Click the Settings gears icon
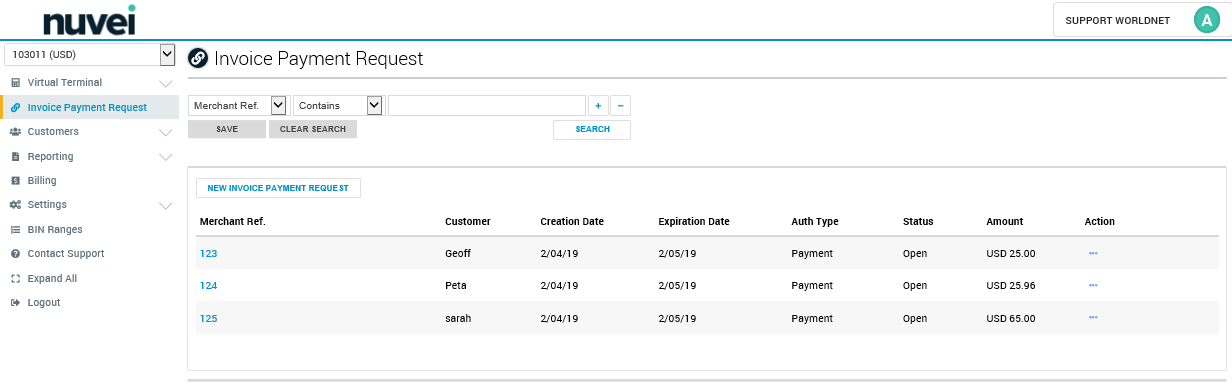This screenshot has height=390, width=1232. [16, 205]
